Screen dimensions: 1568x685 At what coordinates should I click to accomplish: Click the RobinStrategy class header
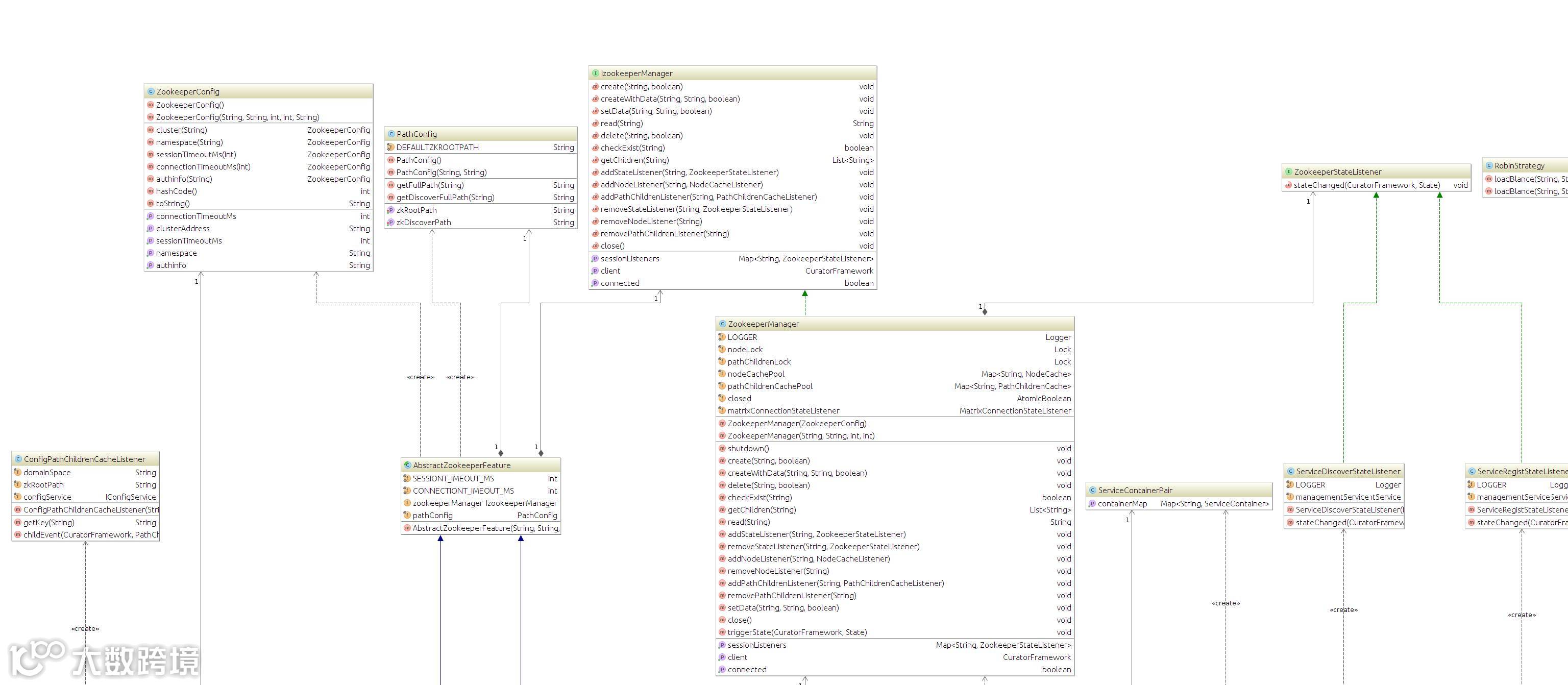click(1518, 166)
